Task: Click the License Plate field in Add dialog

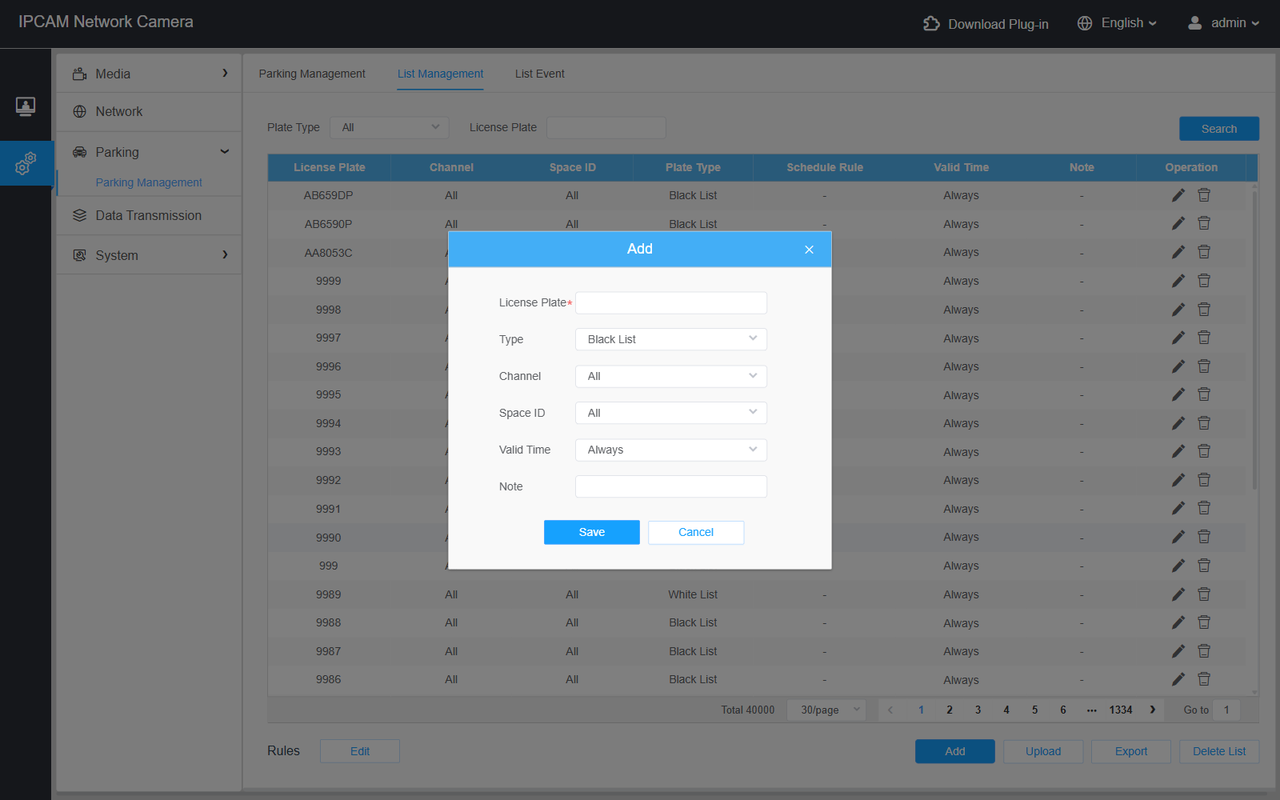Action: click(x=671, y=303)
